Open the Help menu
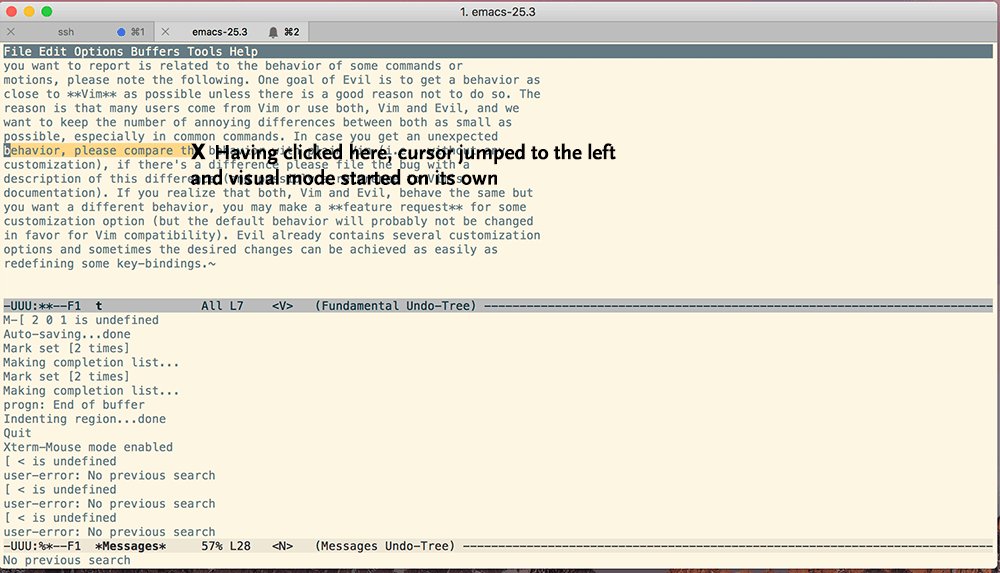 coord(244,52)
